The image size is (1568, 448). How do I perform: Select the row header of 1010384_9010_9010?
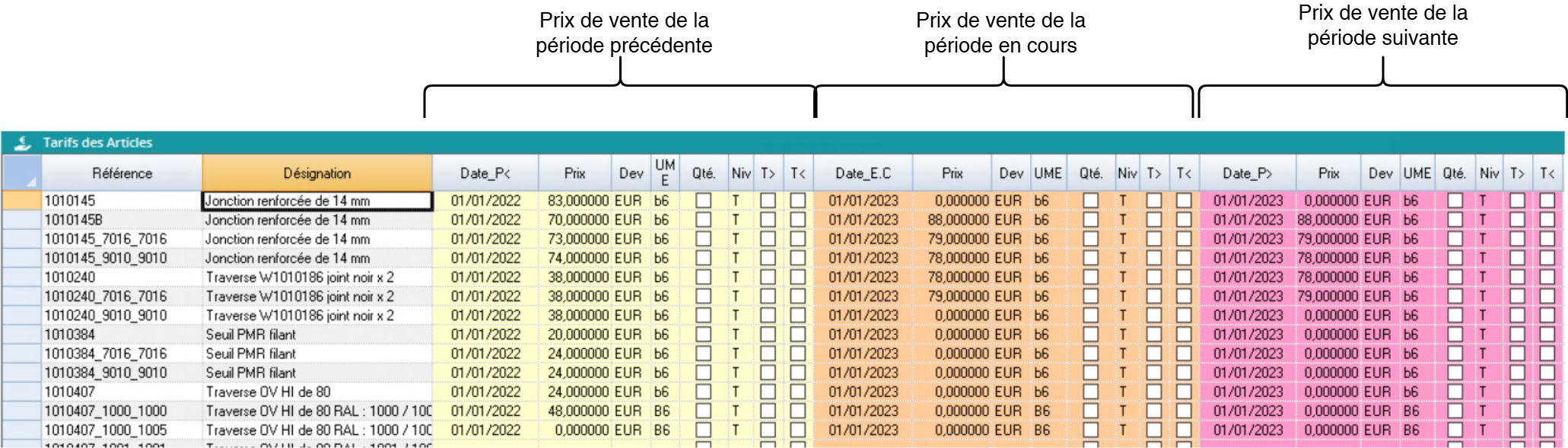[x=22, y=373]
